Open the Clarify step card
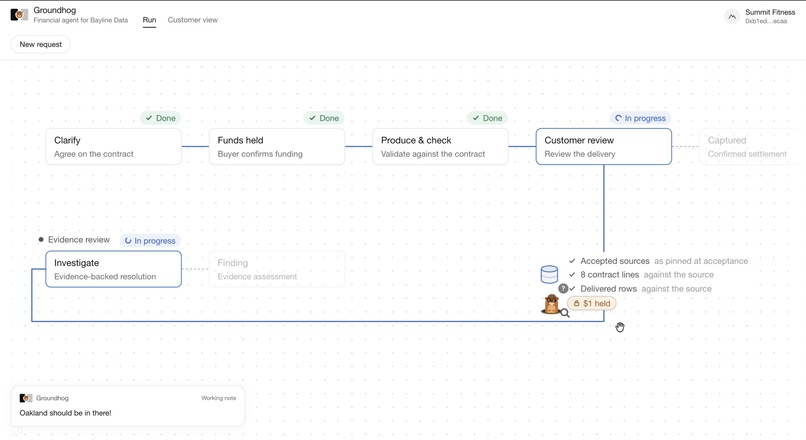The image size is (806, 440). [114, 146]
